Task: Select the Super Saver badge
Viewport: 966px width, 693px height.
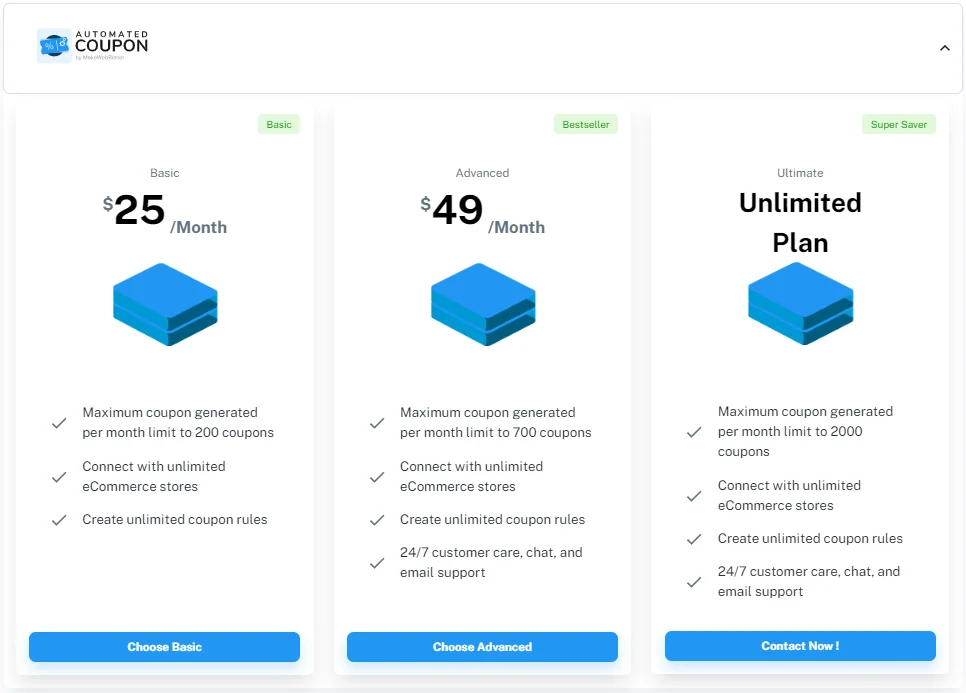Action: [898, 124]
